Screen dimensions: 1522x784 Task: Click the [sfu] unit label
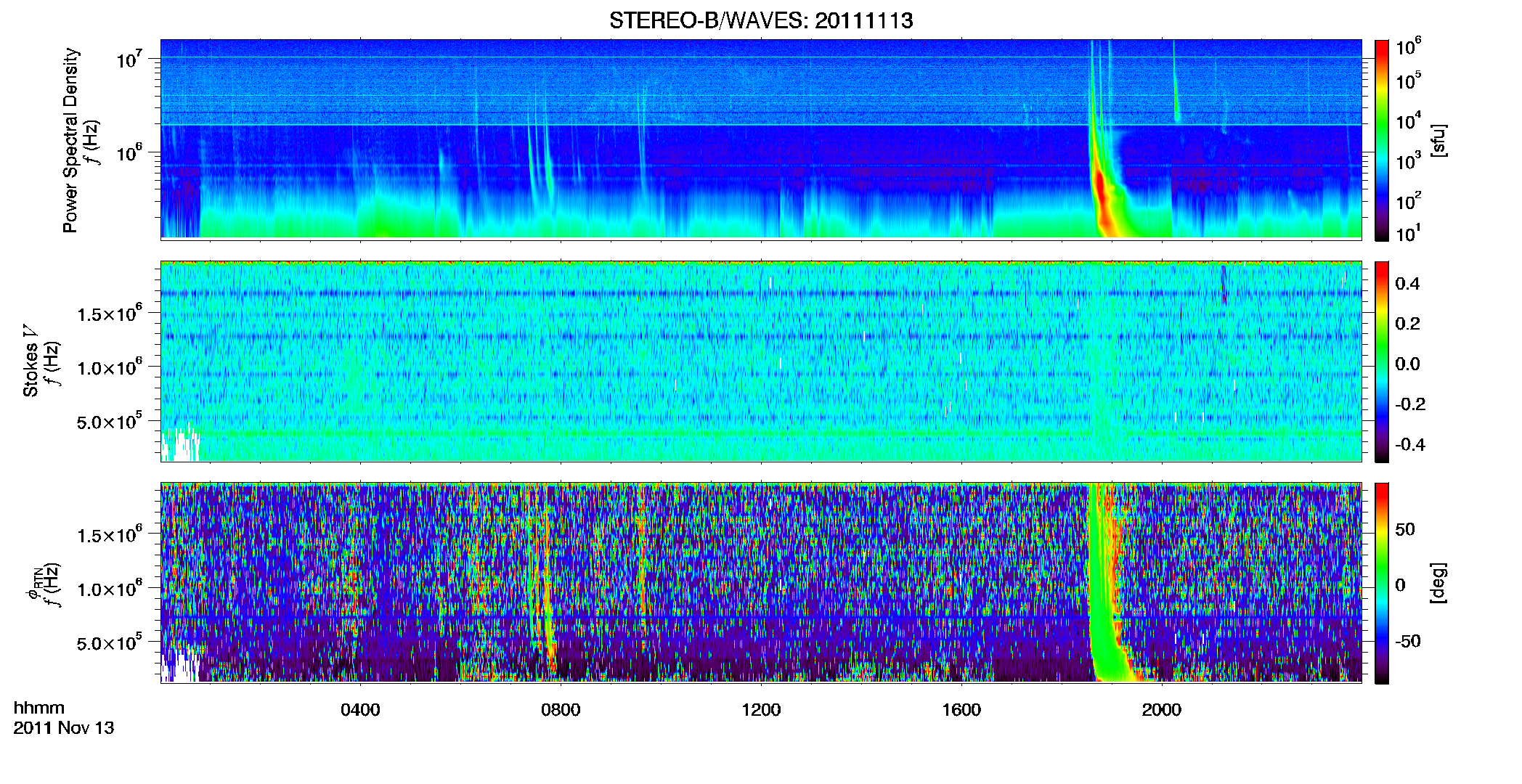1438,140
